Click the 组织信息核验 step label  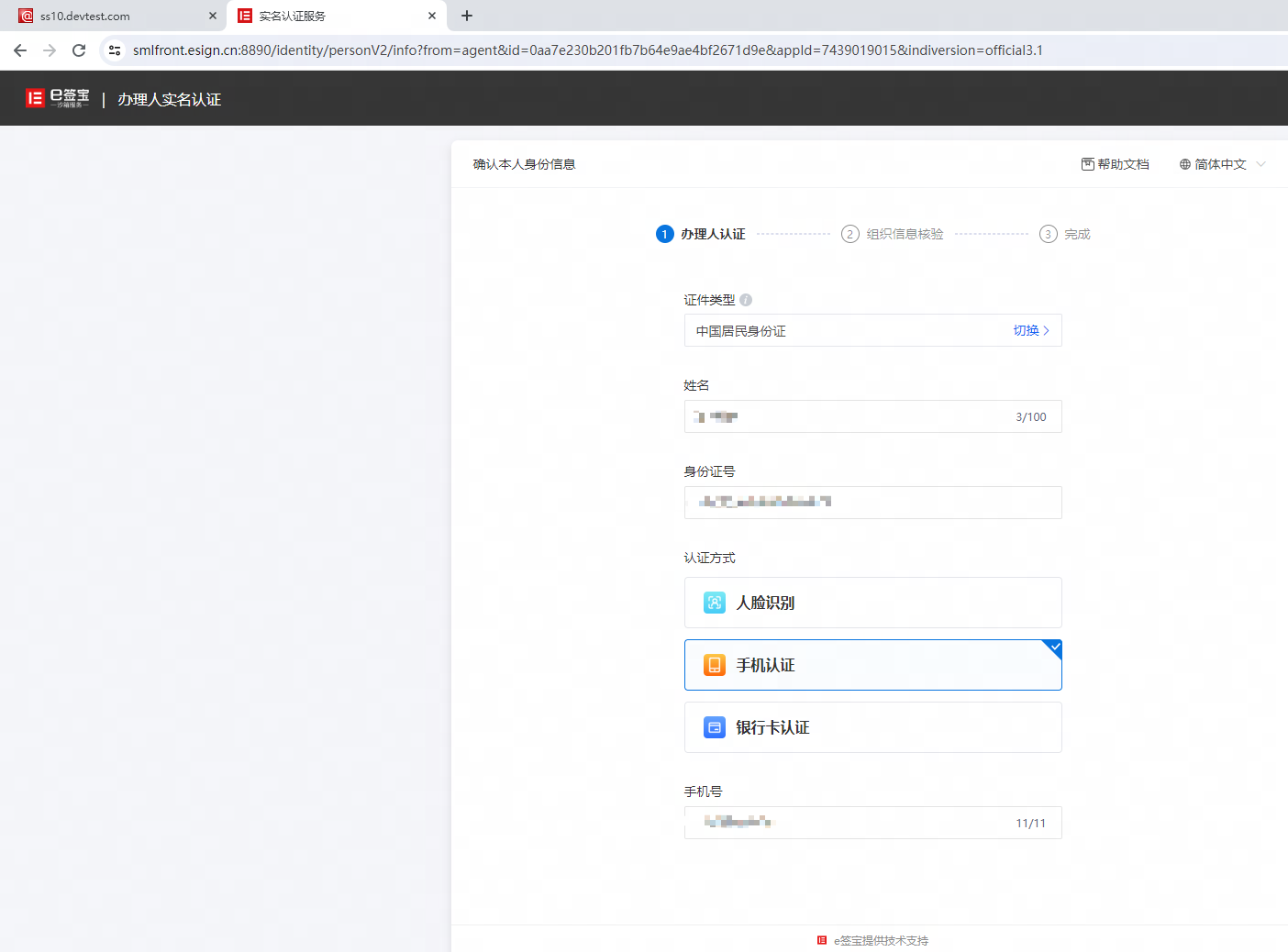click(x=905, y=234)
